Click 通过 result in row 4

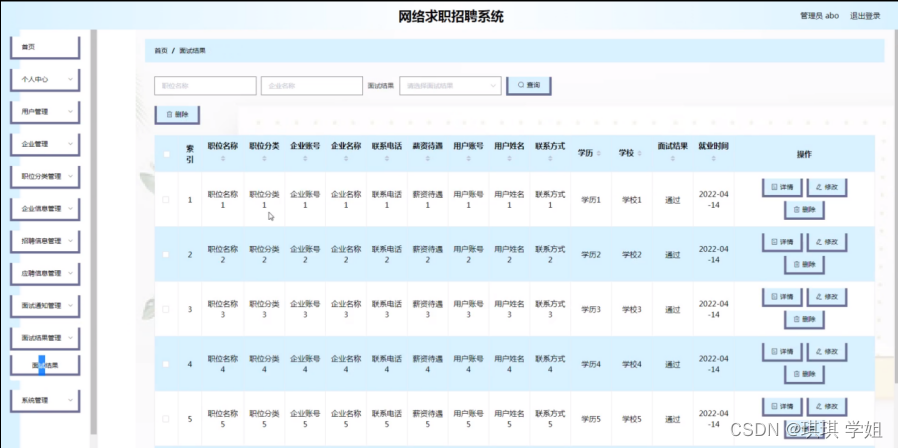point(672,364)
